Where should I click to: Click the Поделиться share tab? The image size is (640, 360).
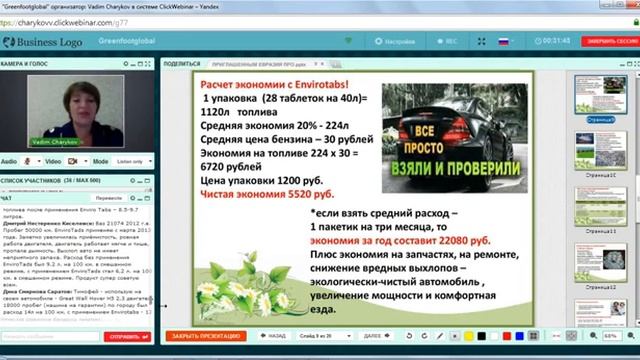[182, 64]
